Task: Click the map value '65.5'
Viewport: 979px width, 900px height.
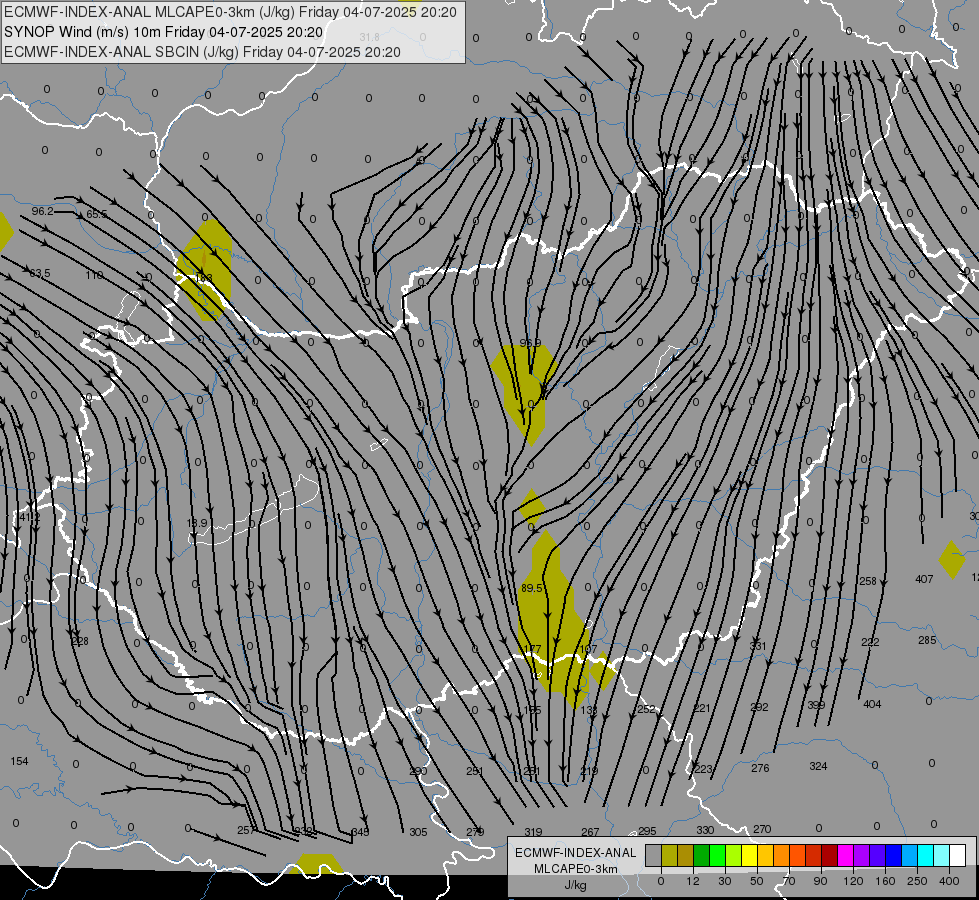Action: (x=97, y=214)
